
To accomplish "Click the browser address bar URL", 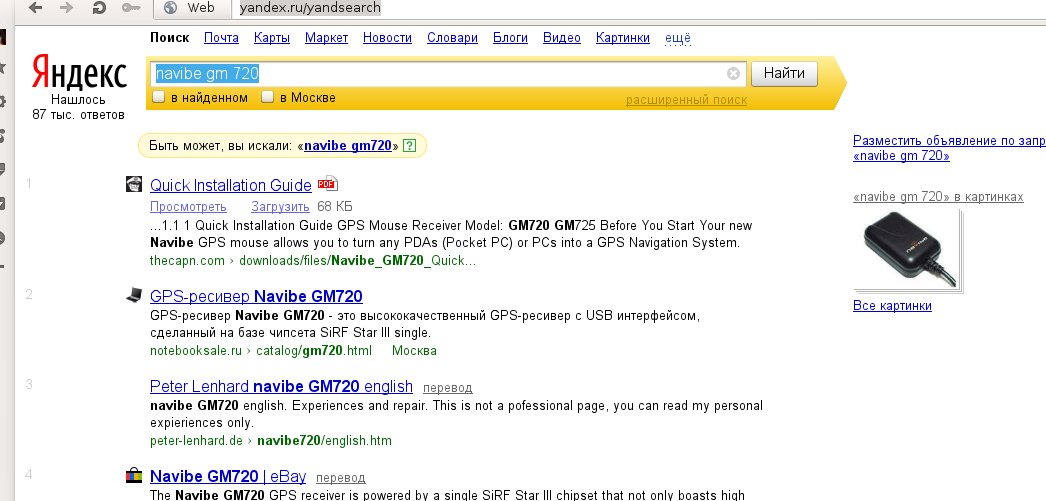I will (x=310, y=8).
